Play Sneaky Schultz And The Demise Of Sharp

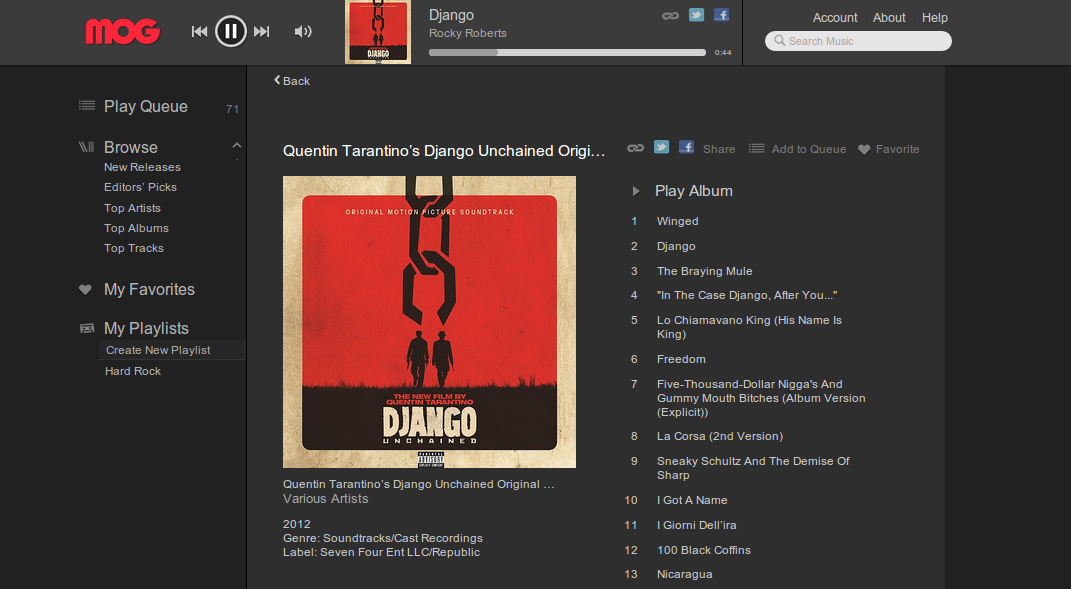pos(753,468)
